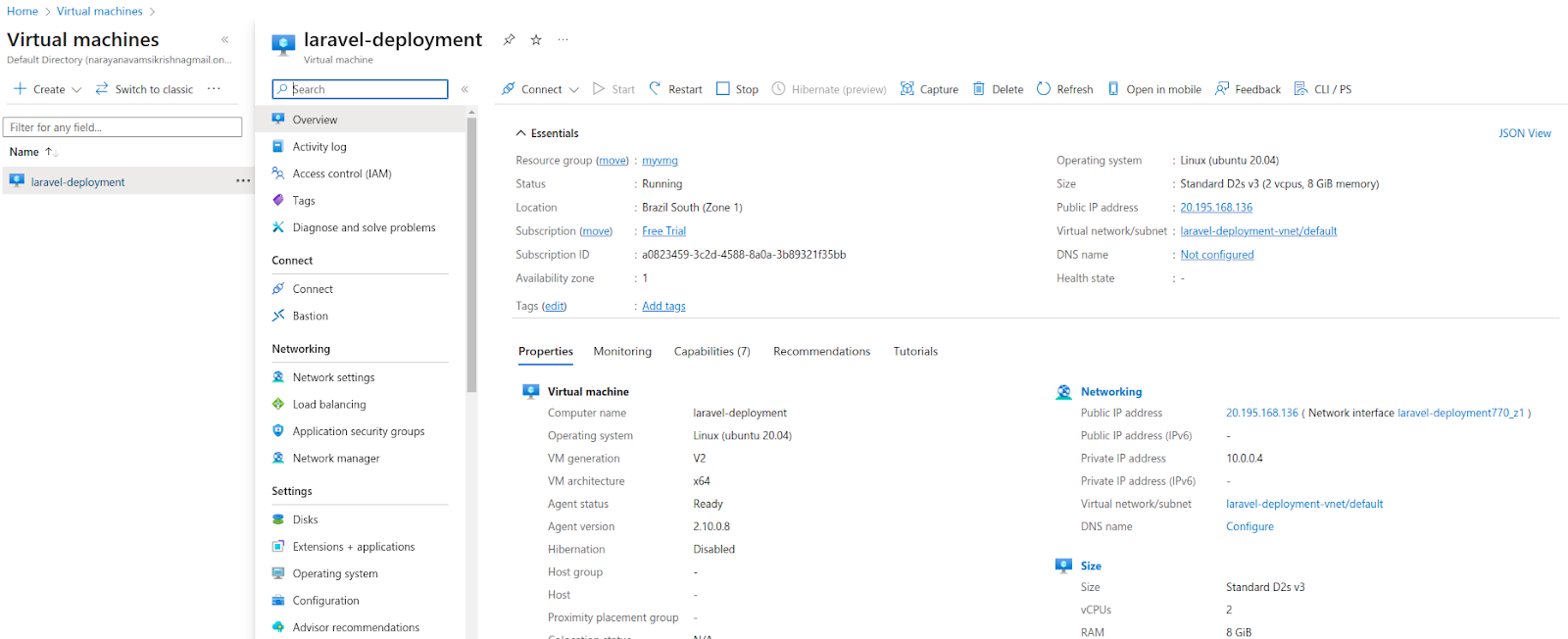Screen dimensions: 1568x639
Task: Open Operating system settings
Action: [x=335, y=573]
